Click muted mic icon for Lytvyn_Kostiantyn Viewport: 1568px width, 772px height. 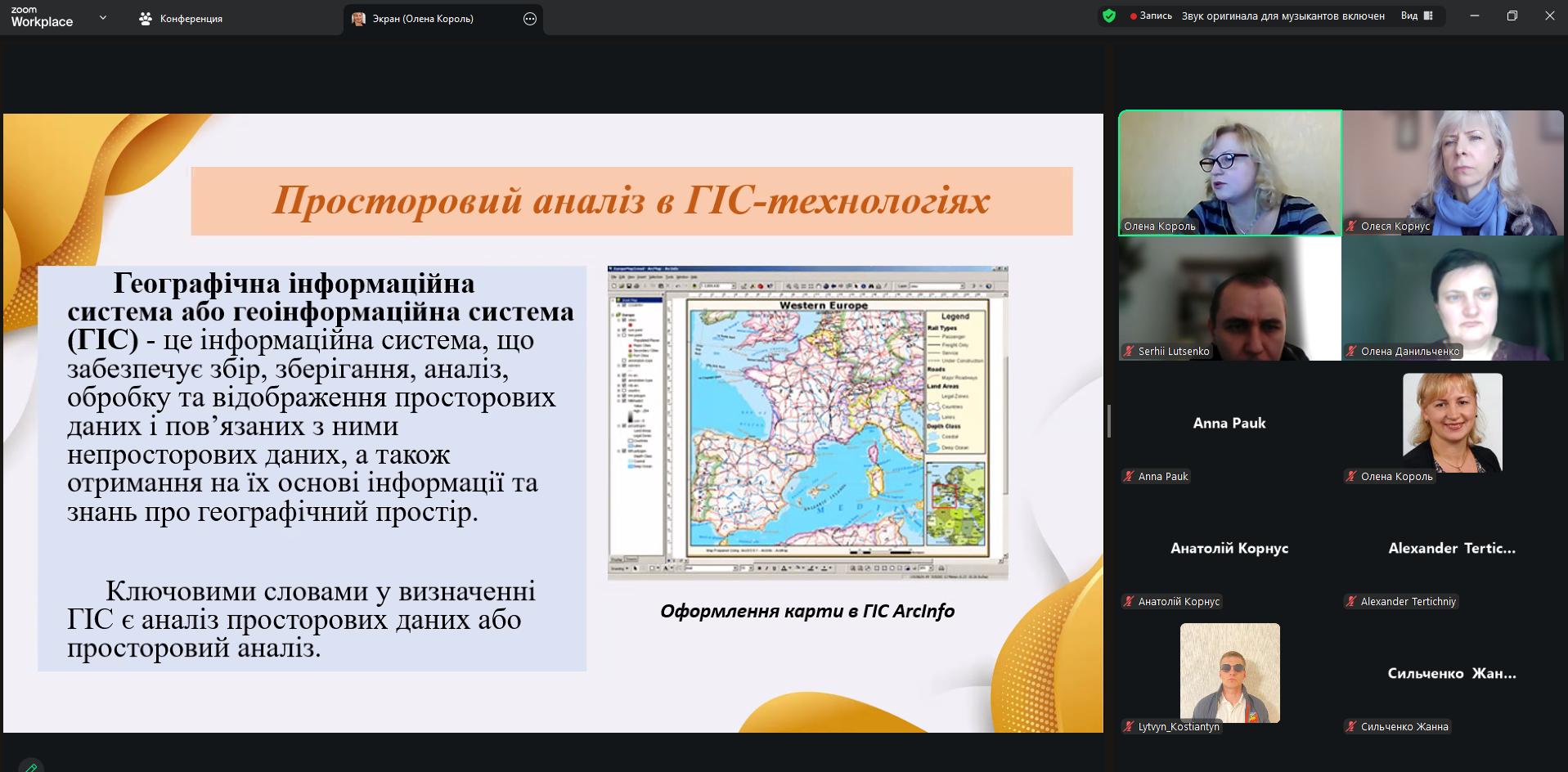[1129, 727]
